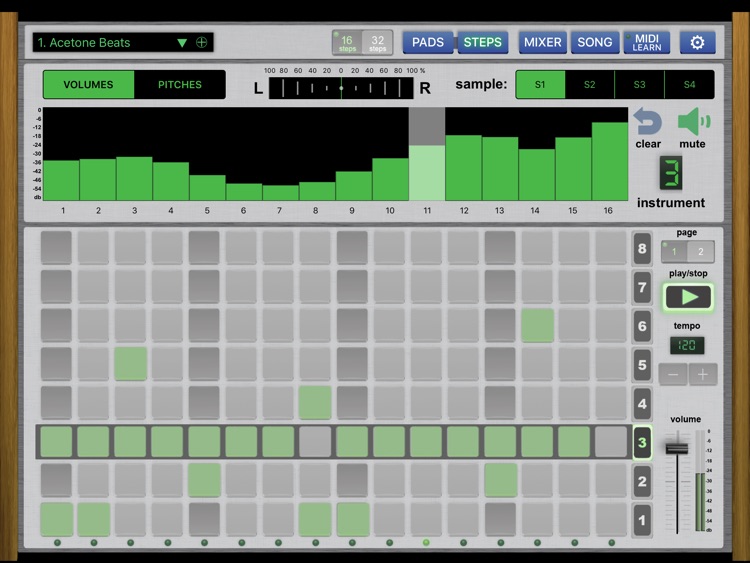
Task: Select the VOLUMES tab
Action: 88,85
